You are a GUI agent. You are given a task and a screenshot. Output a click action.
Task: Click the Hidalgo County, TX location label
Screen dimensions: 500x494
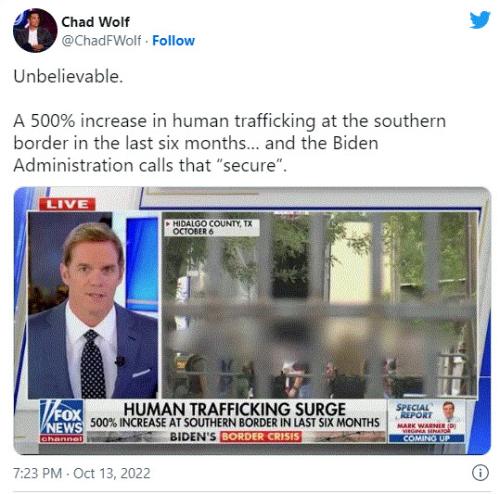point(212,227)
